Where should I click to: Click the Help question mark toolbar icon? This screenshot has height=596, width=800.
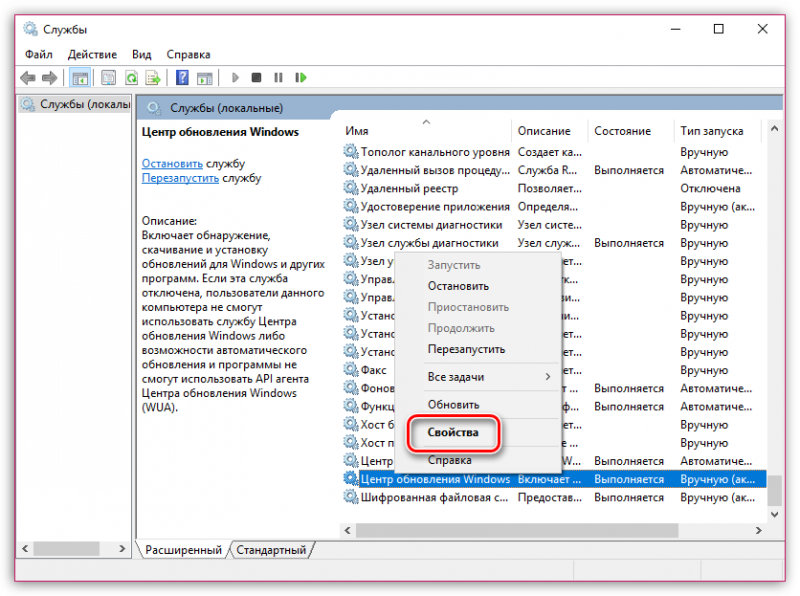click(x=183, y=77)
